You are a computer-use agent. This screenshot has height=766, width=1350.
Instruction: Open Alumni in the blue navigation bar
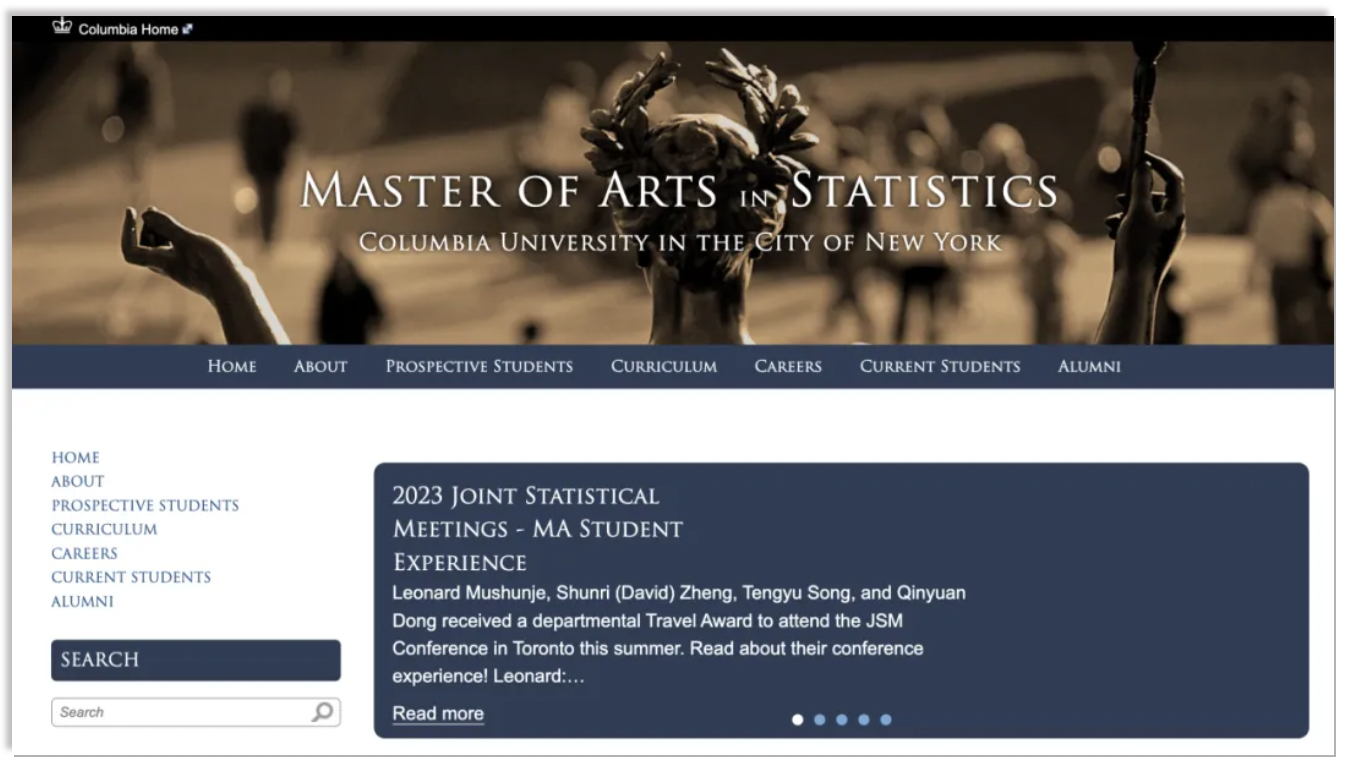point(1089,367)
